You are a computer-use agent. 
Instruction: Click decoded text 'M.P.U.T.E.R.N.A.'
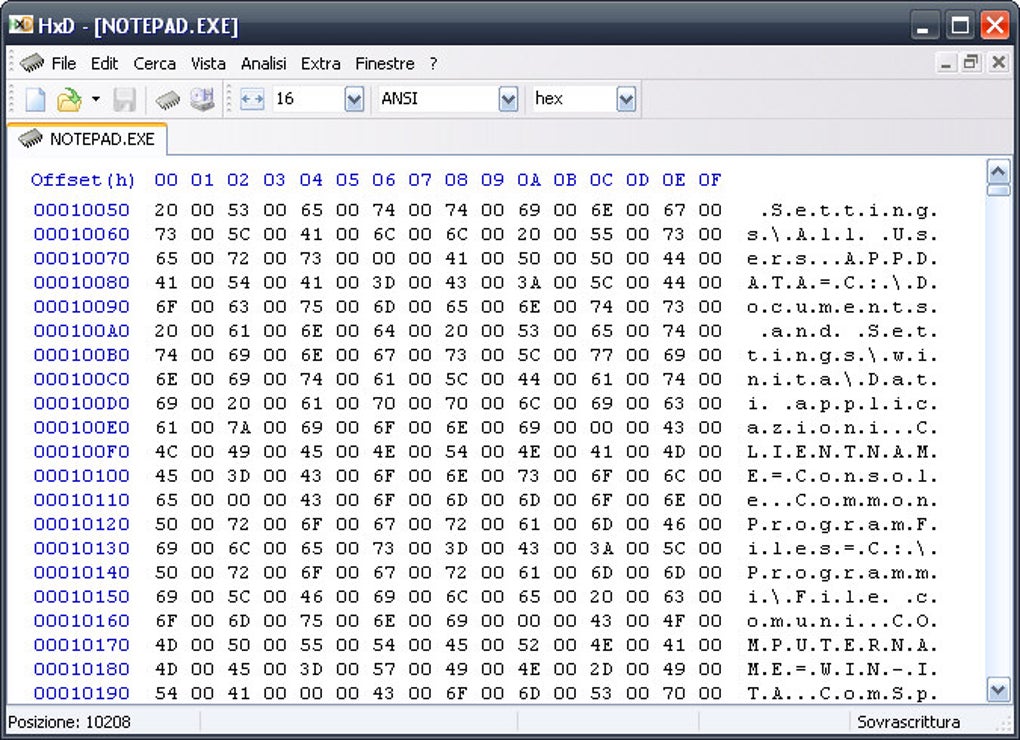(x=842, y=645)
